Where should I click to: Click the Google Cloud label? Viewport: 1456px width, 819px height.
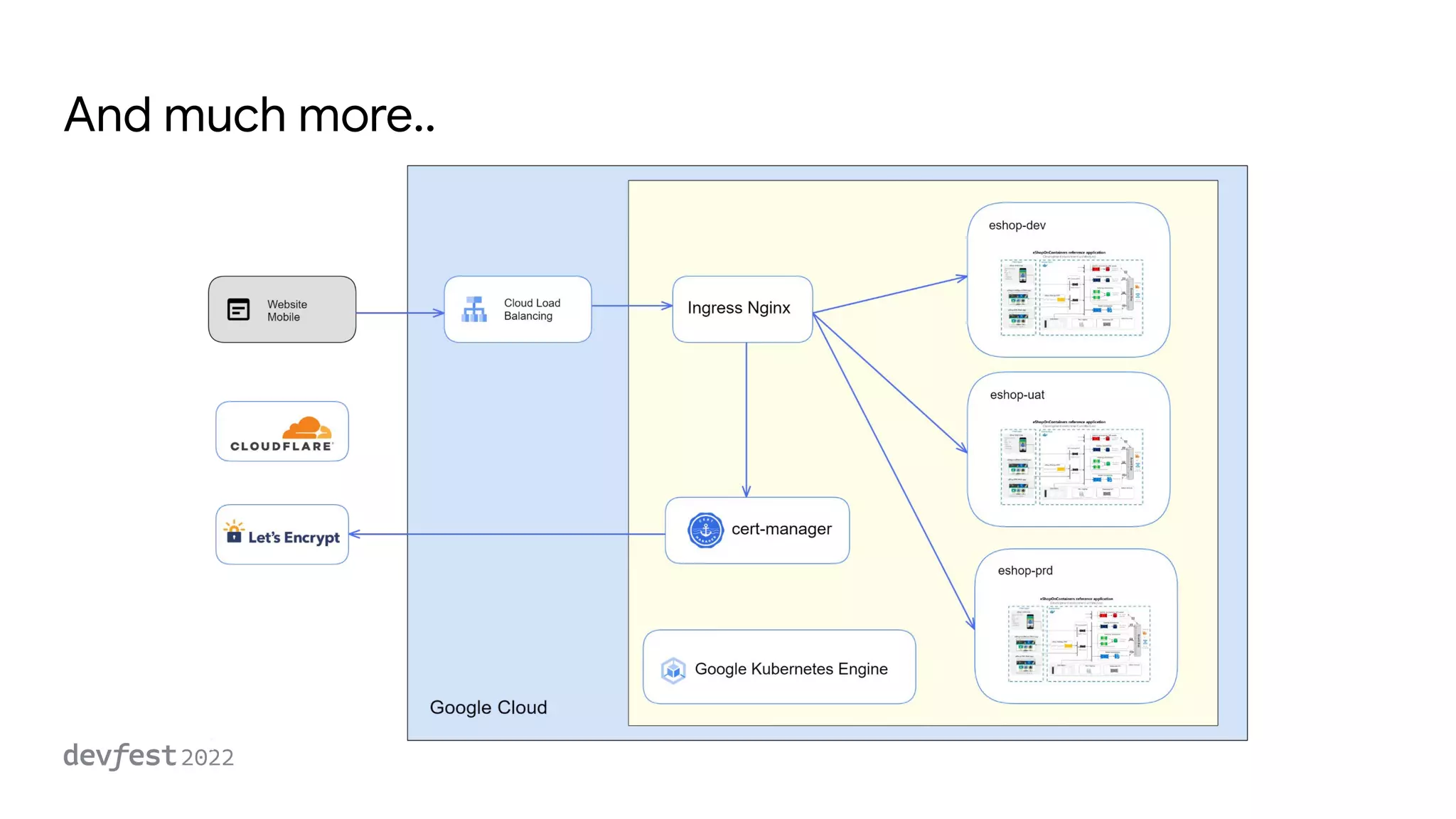pos(488,707)
